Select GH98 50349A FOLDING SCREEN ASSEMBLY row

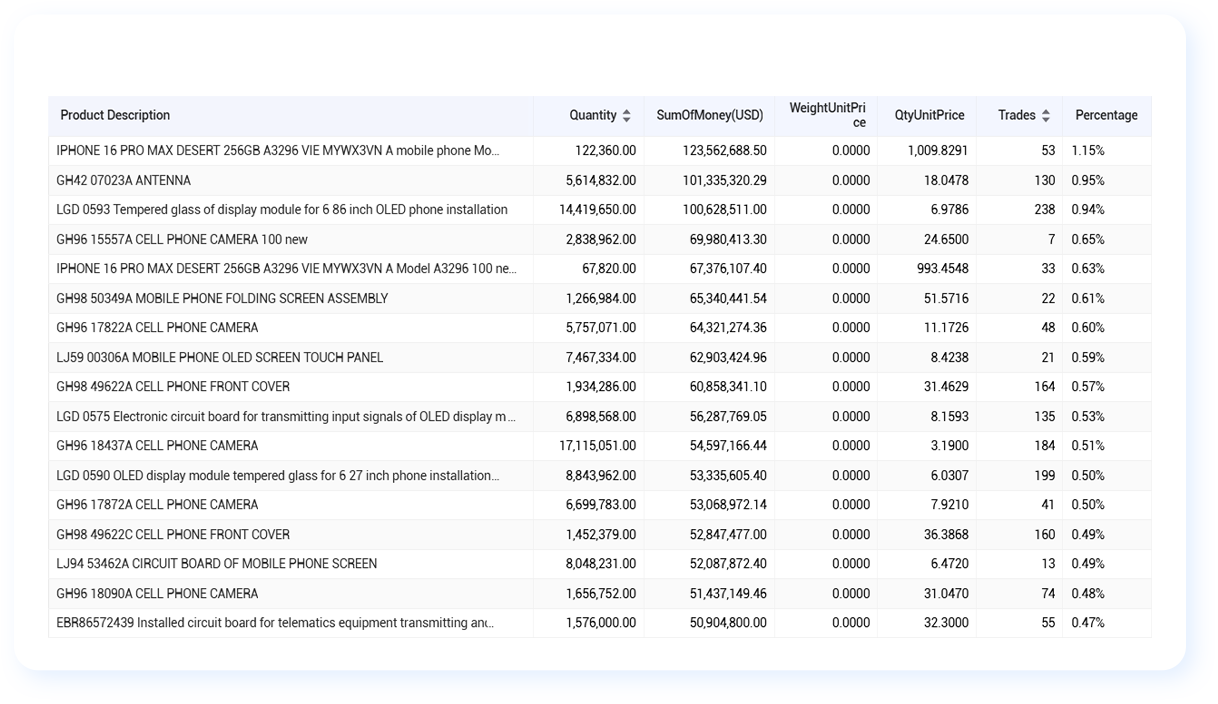click(x=600, y=299)
